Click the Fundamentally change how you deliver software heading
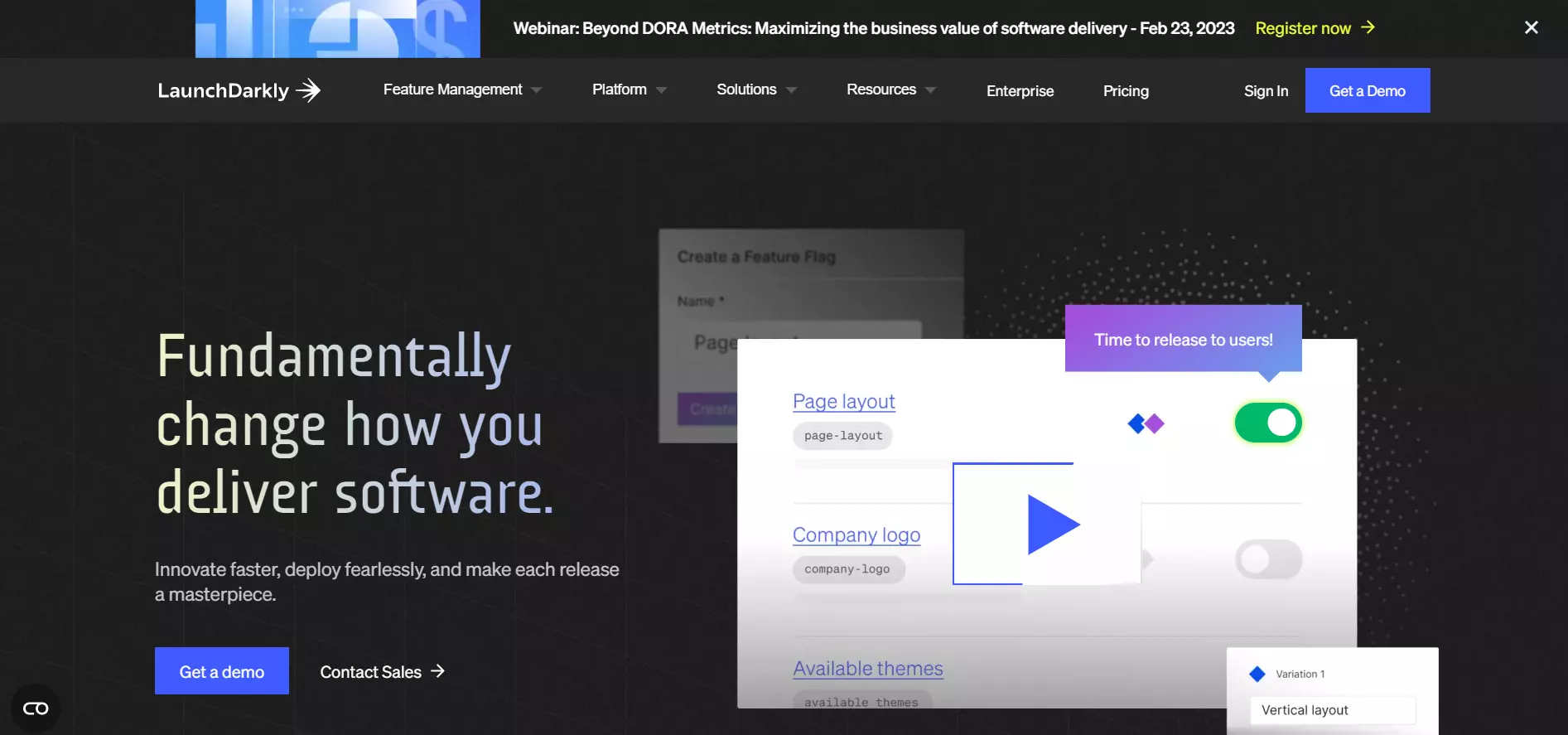1568x735 pixels. [355, 424]
